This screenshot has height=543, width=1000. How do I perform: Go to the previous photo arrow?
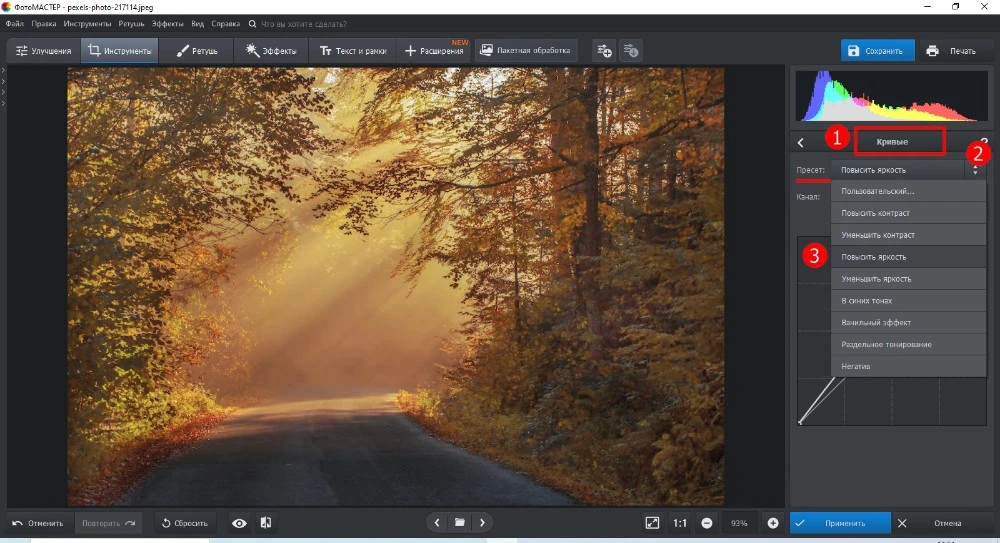coord(437,523)
